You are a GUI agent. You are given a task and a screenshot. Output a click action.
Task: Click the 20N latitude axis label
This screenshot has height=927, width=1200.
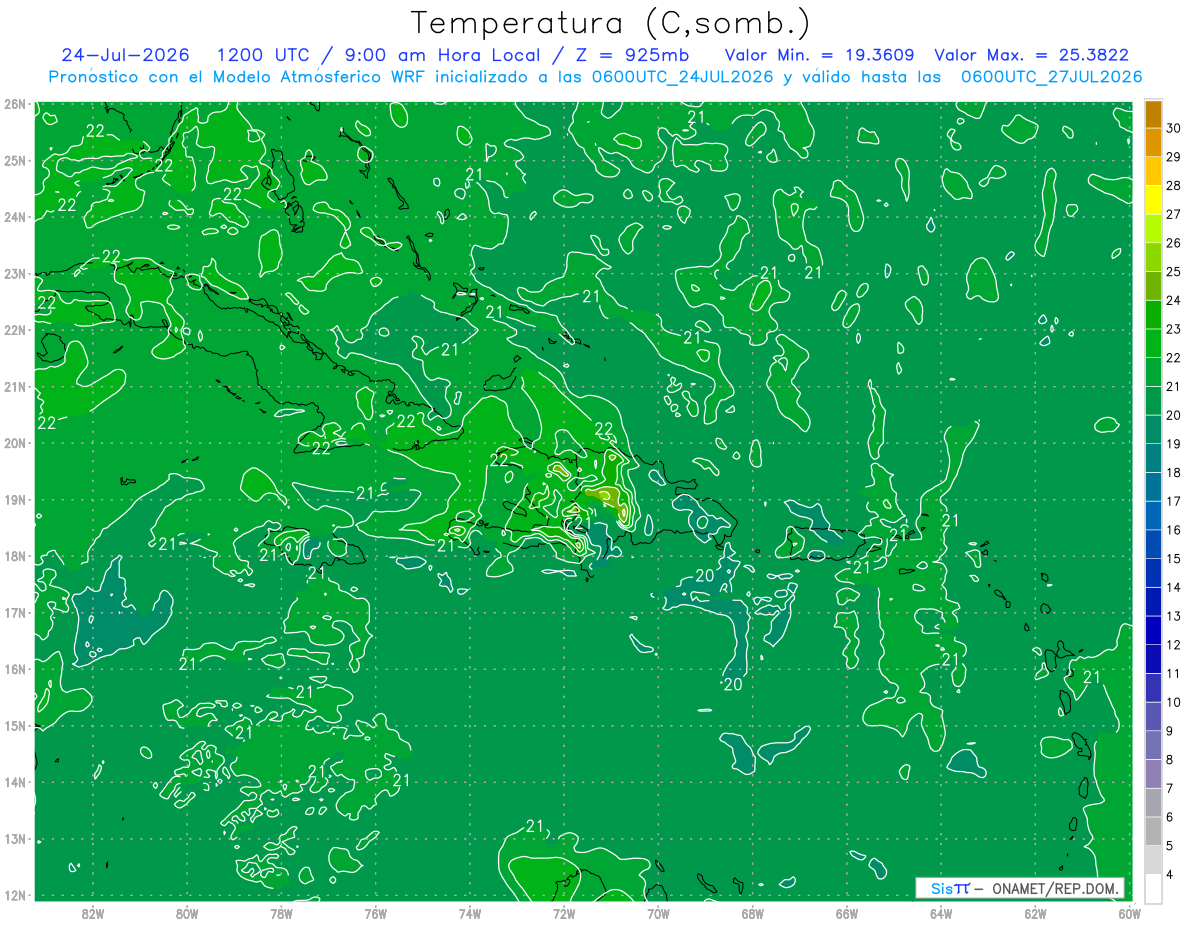pos(14,443)
